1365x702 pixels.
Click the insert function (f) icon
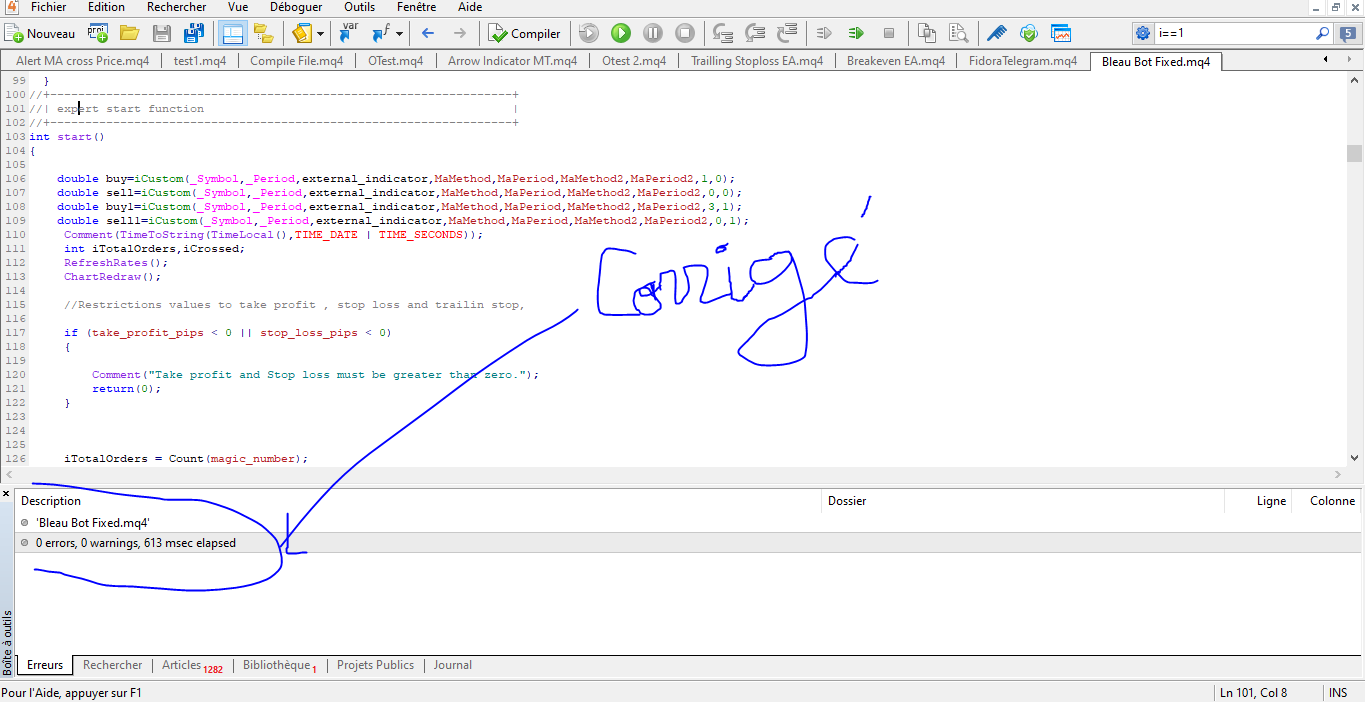click(x=381, y=33)
